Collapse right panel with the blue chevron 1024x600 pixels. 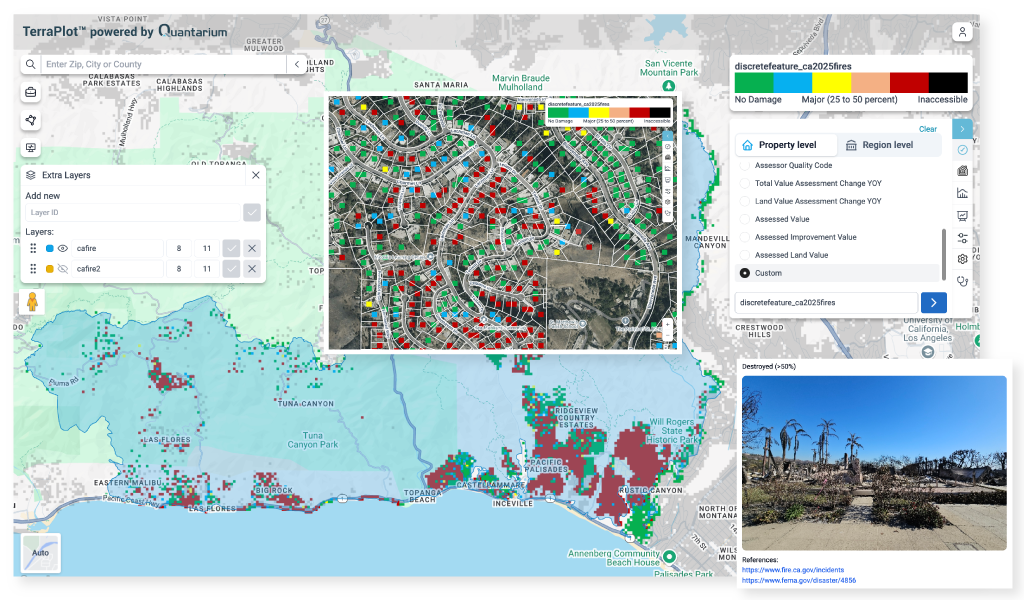coord(963,129)
